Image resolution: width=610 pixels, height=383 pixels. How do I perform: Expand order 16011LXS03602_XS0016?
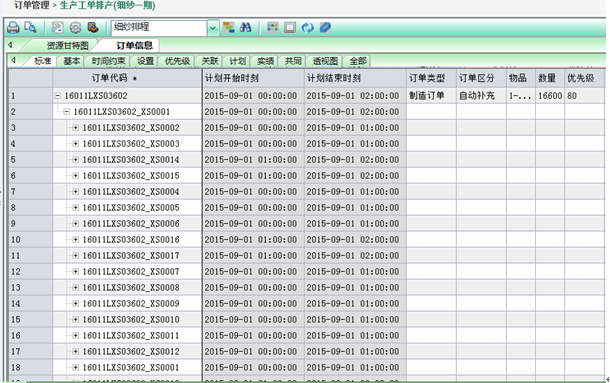click(x=75, y=239)
